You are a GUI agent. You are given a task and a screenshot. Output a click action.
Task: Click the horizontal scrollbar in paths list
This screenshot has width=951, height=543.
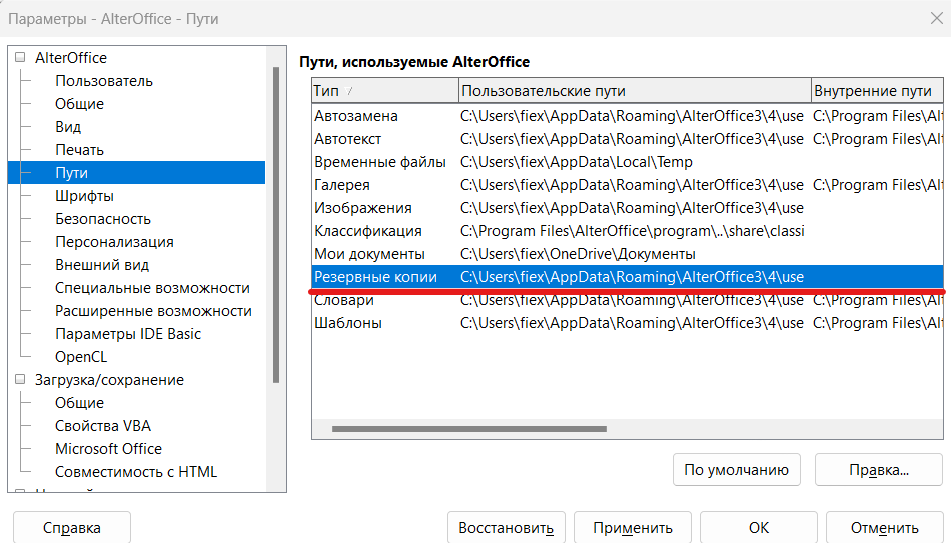click(469, 429)
